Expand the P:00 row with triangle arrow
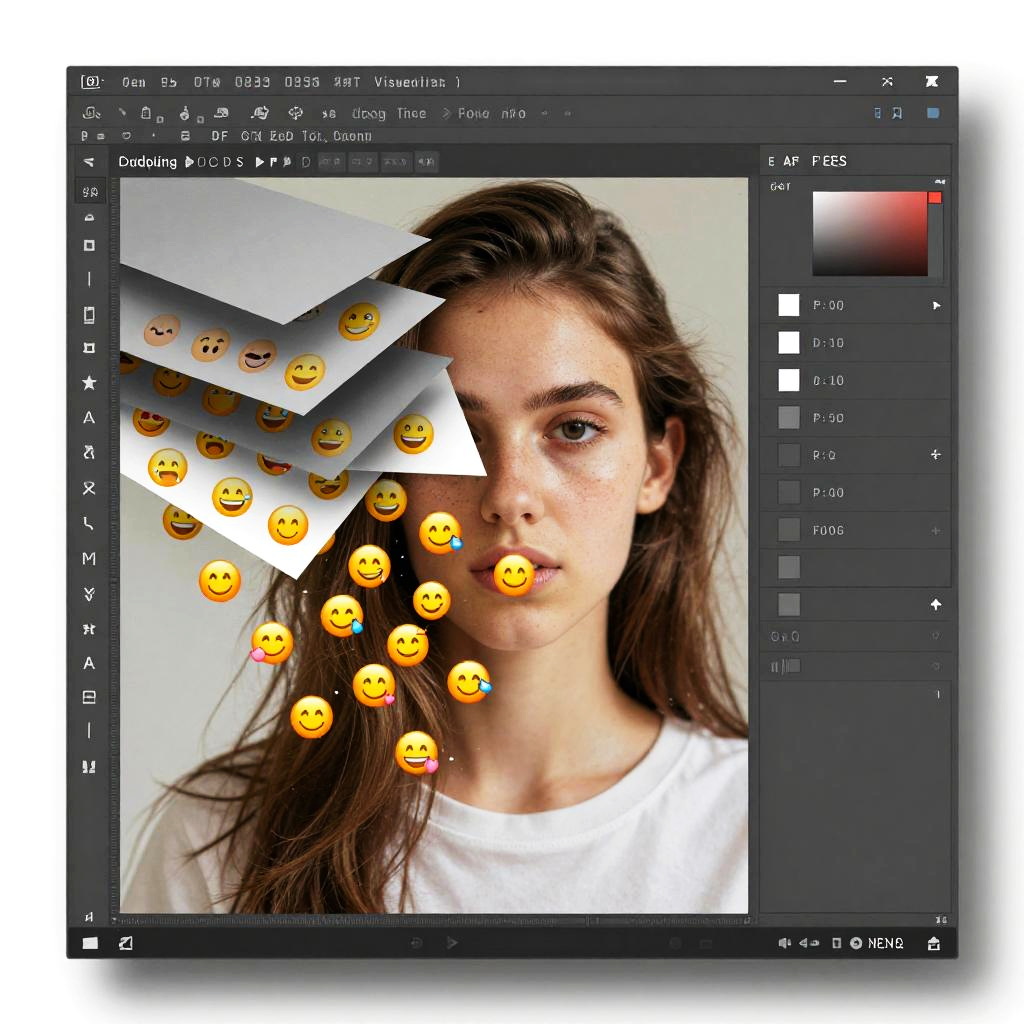The width and height of the screenshot is (1024, 1024). tap(936, 305)
